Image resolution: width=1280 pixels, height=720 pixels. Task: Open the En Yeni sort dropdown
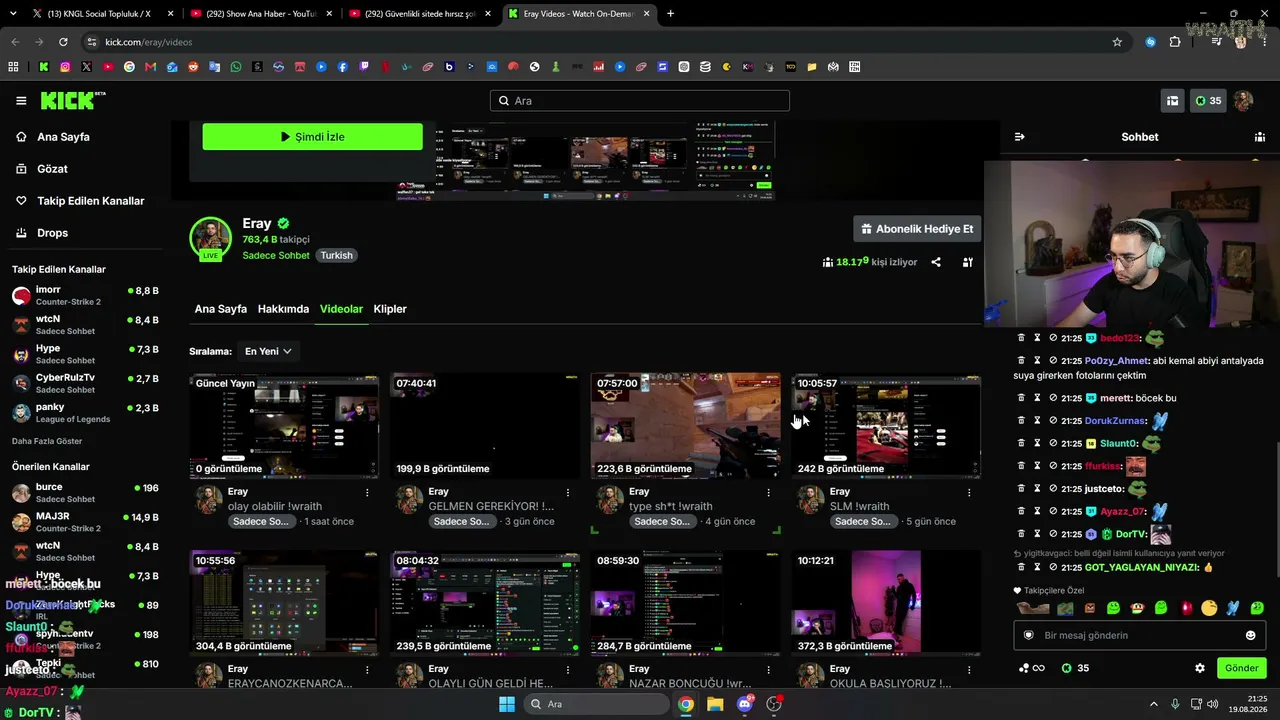pos(268,351)
